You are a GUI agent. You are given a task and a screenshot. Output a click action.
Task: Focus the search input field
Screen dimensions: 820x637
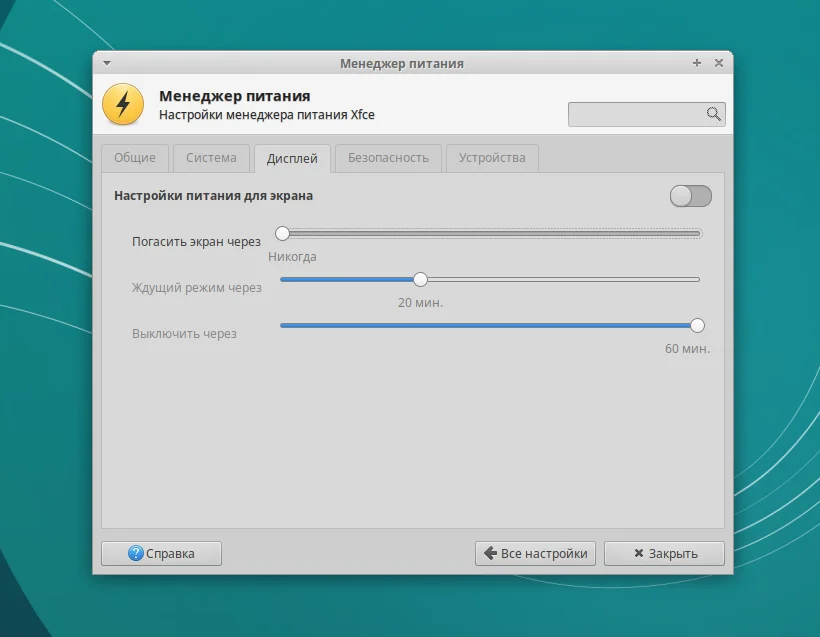[x=646, y=114]
